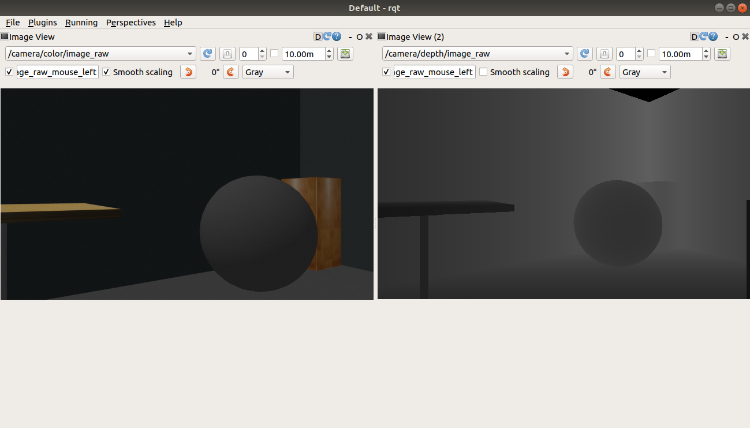This screenshot has width=750, height=428.
Task: Save the color image using the save icon
Action: pyautogui.click(x=345, y=54)
